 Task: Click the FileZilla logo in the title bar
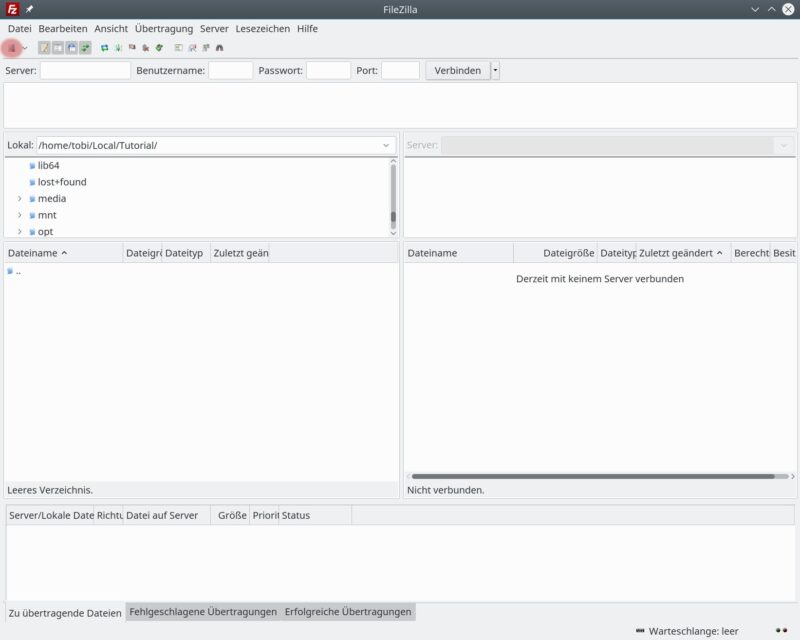click(x=12, y=9)
